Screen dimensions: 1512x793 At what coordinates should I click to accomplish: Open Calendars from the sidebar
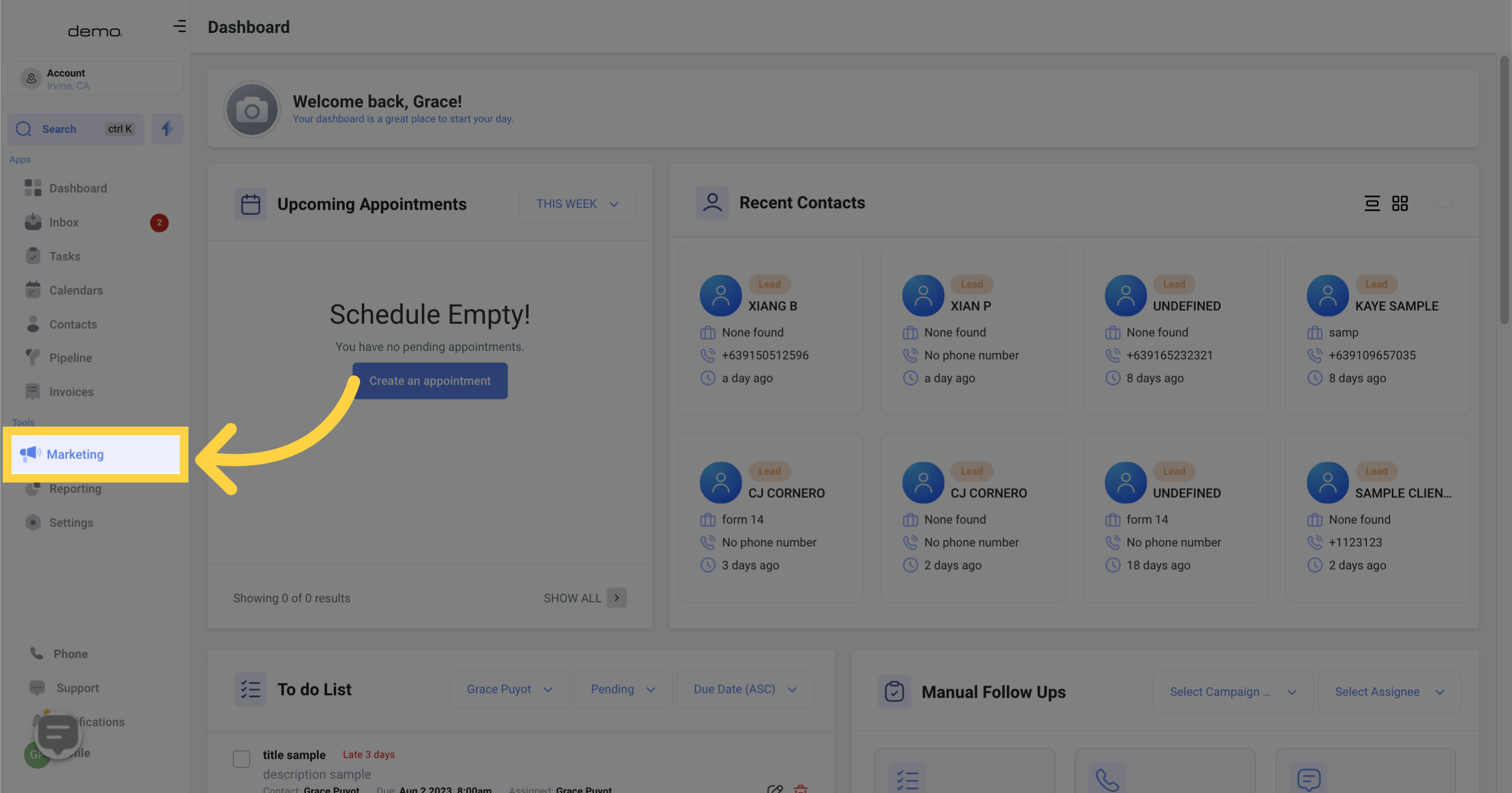76,290
